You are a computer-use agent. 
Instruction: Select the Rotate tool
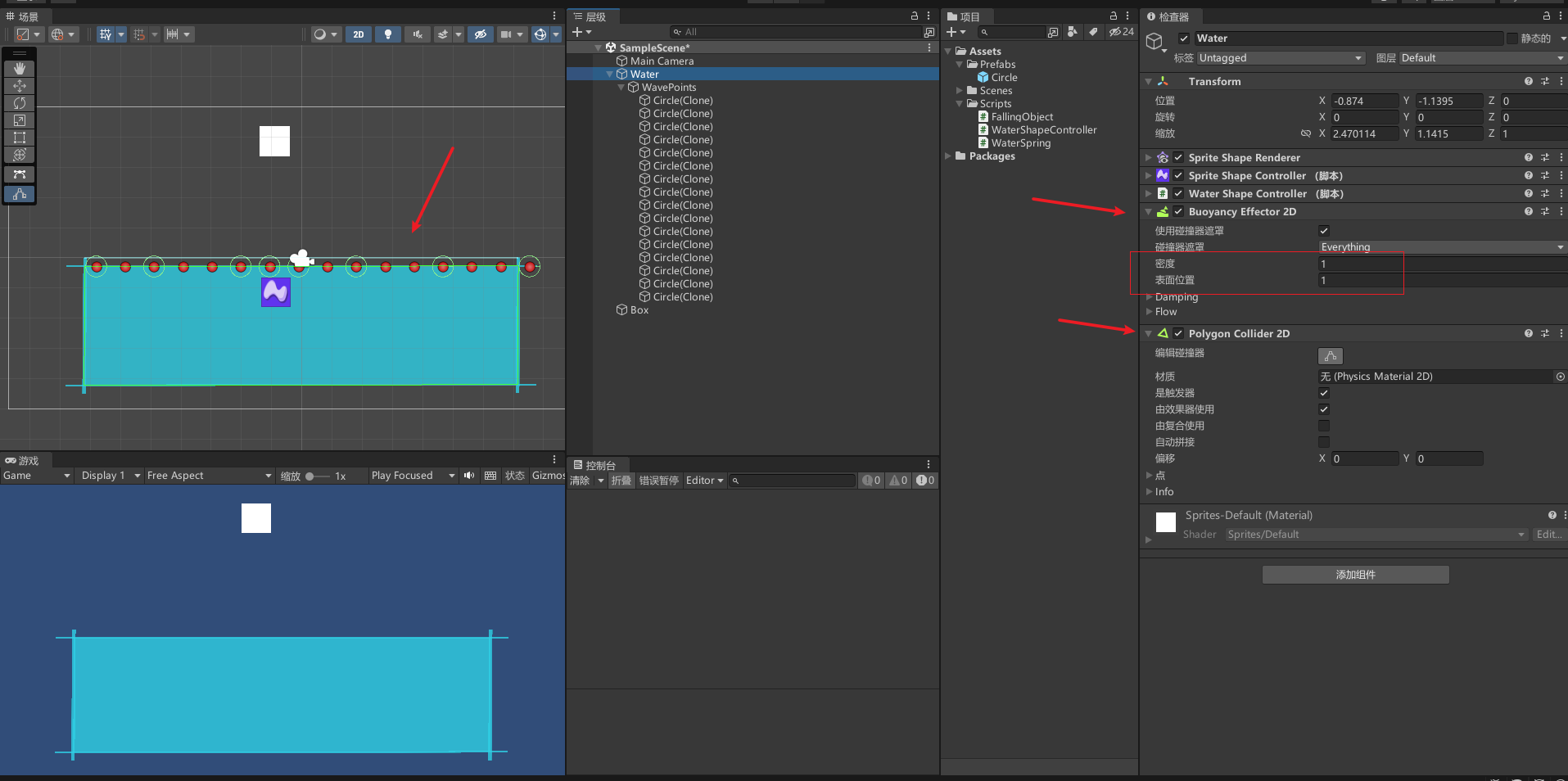coord(20,103)
